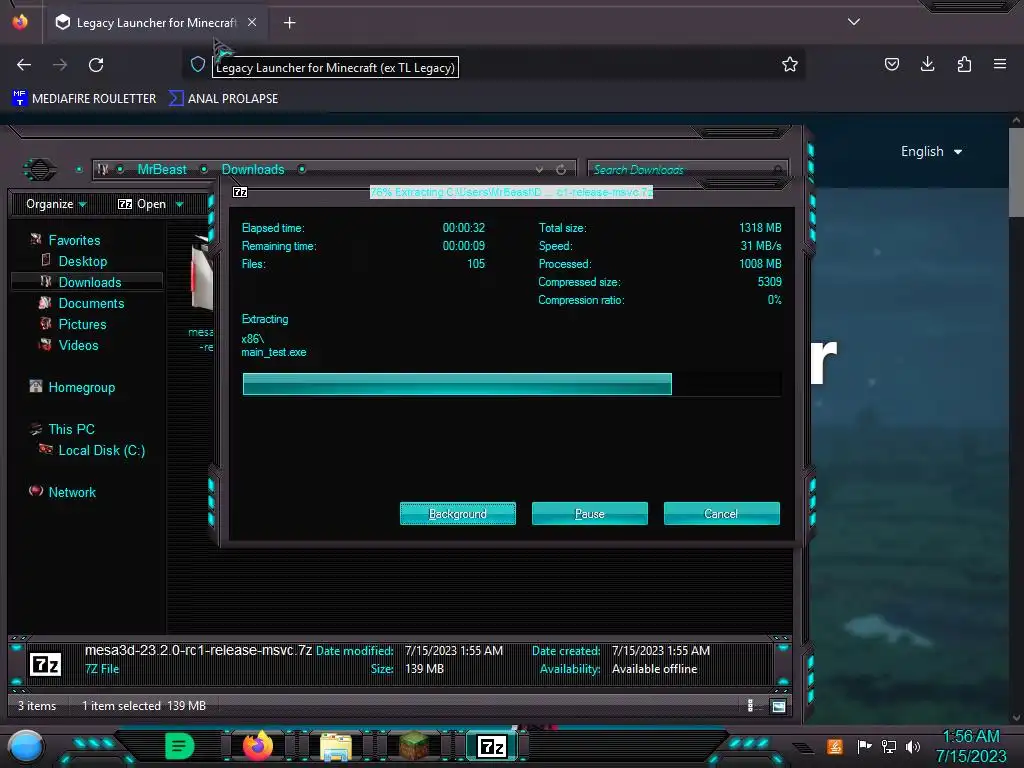Open the volume tray icon
Viewport: 1024px width, 768px height.
(x=913, y=746)
